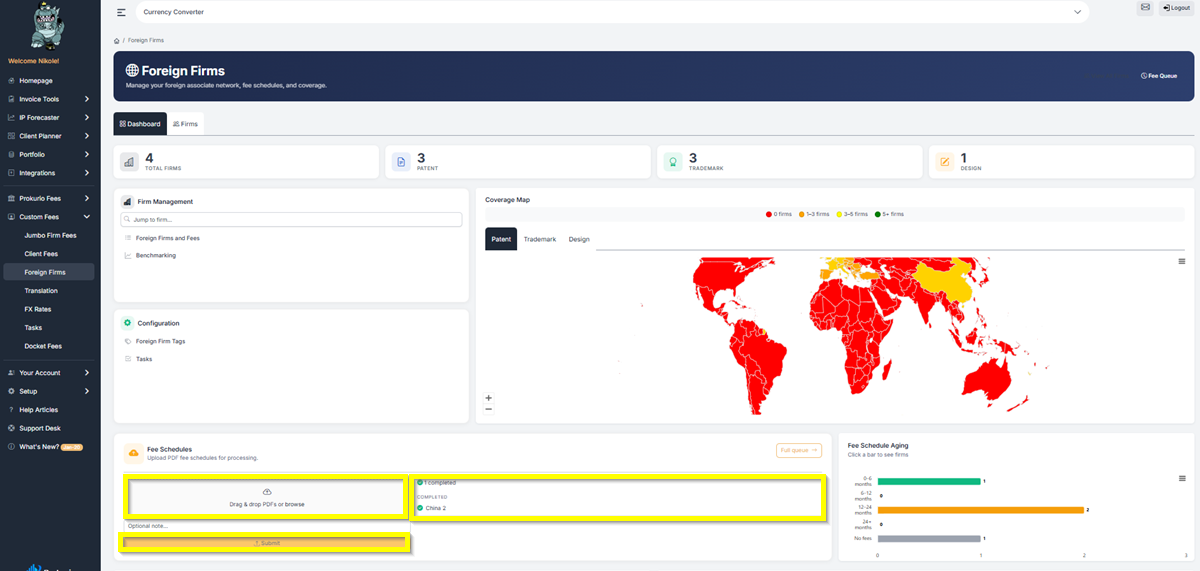
Task: Switch to the Firms tab
Action: 185,124
